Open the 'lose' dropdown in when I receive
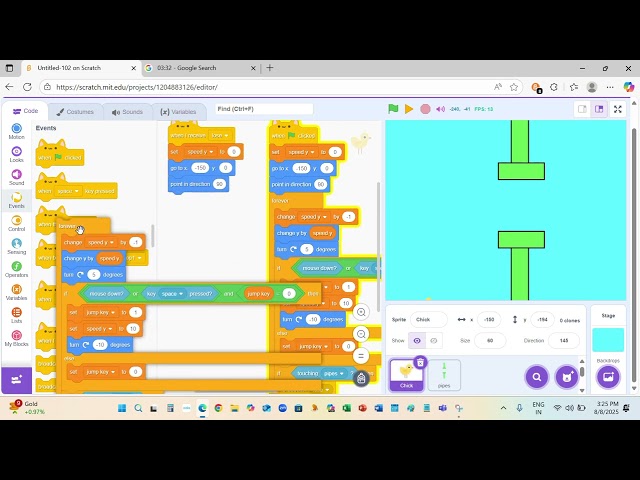640x480 pixels. tap(220, 136)
